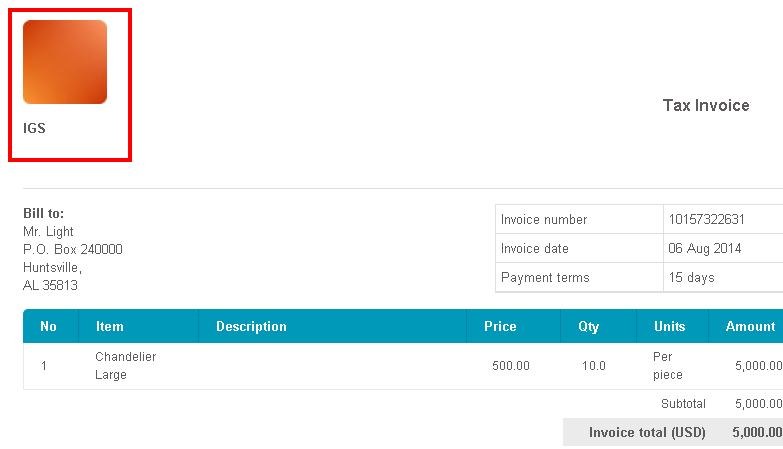This screenshot has height=449, width=783.
Task: Select the Mr. Light customer name
Action: (48, 231)
